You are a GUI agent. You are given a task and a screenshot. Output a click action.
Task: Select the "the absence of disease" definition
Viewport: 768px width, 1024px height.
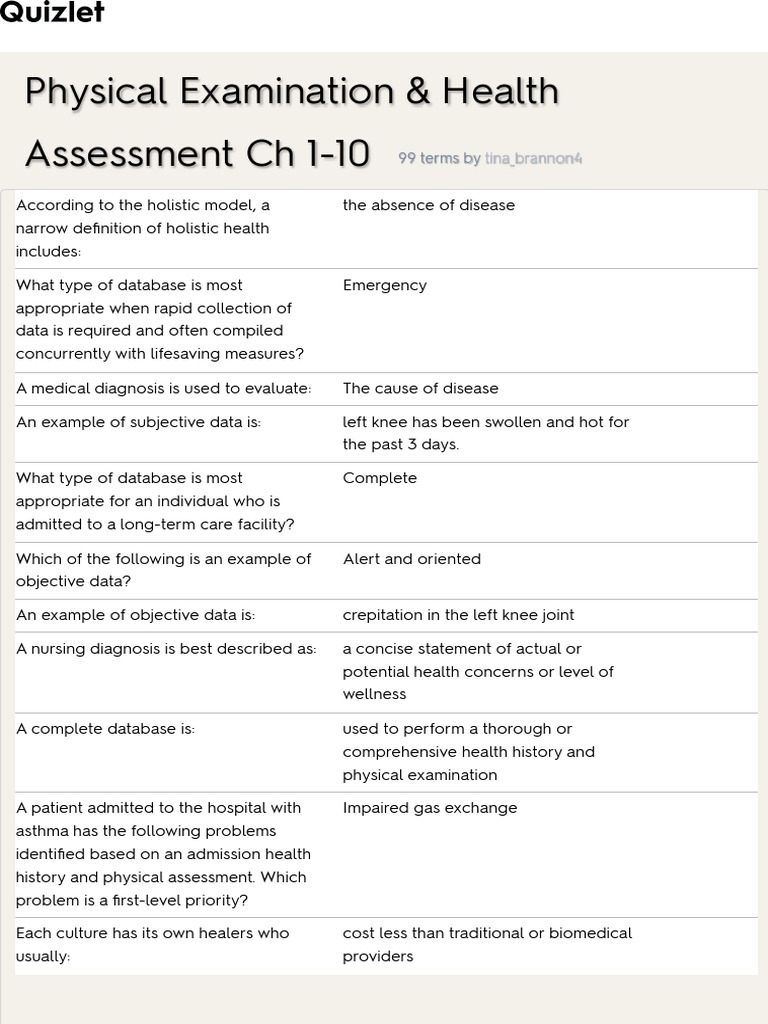coord(428,205)
